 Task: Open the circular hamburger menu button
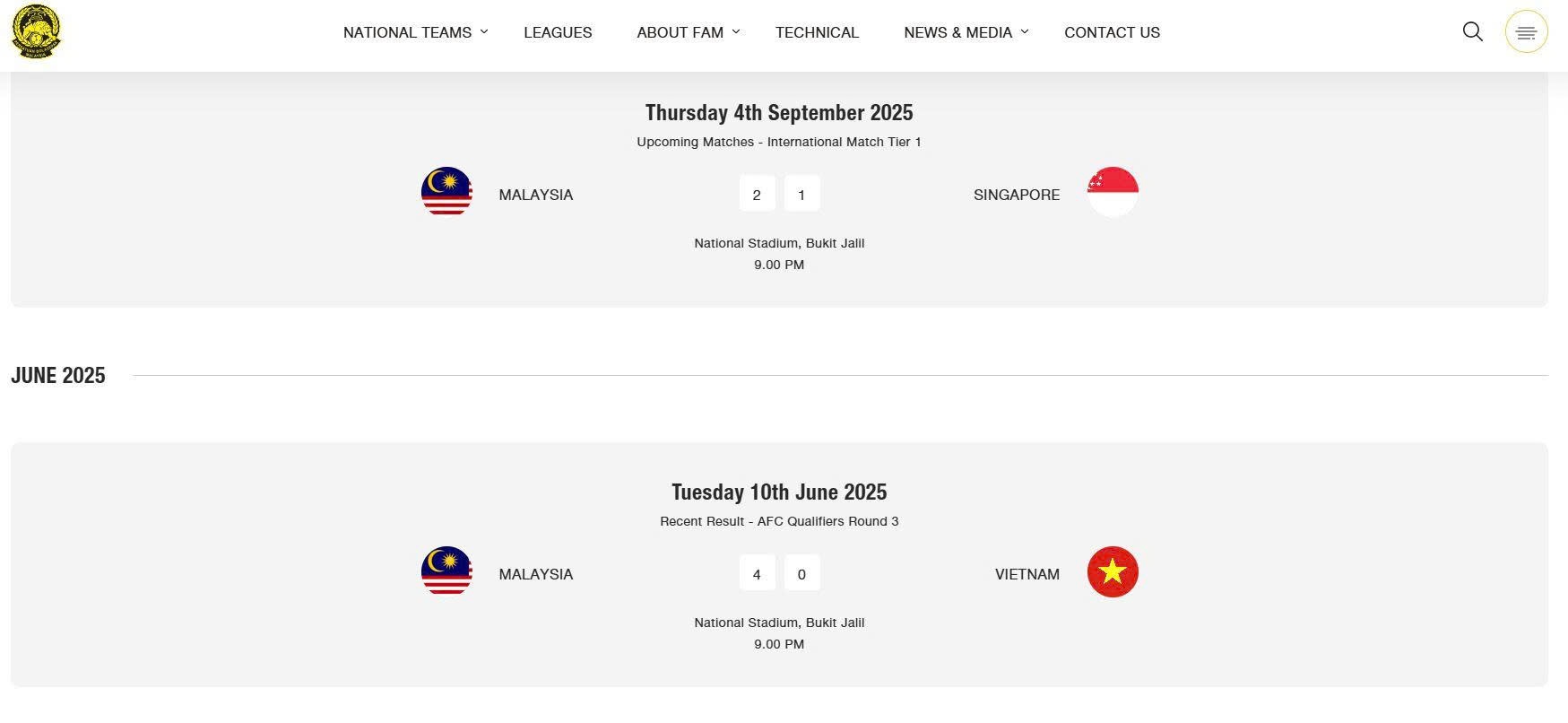coord(1526,32)
